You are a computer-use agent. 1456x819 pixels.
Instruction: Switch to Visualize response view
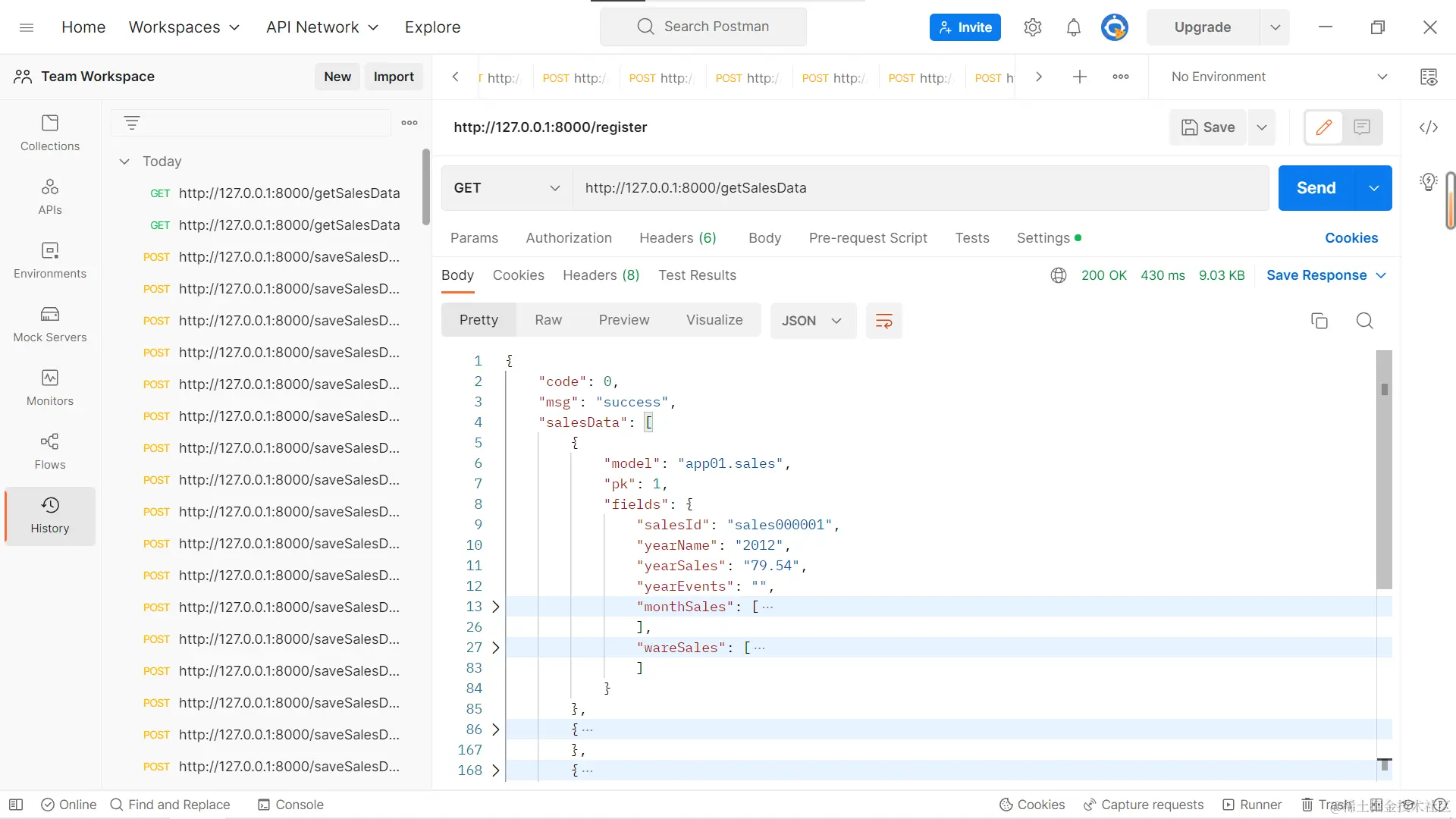click(x=714, y=320)
